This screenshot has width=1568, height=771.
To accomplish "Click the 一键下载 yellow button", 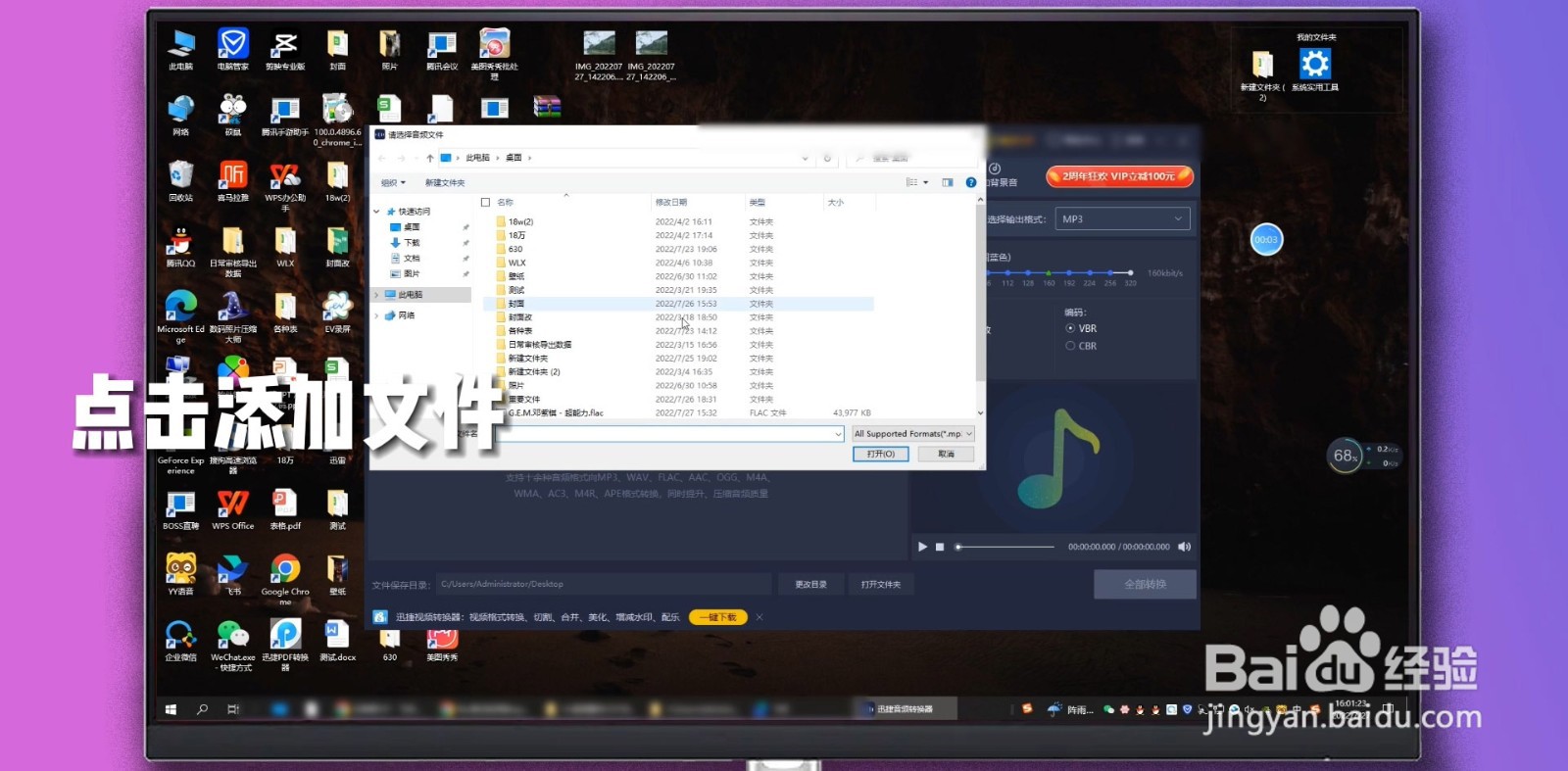I will (x=718, y=617).
